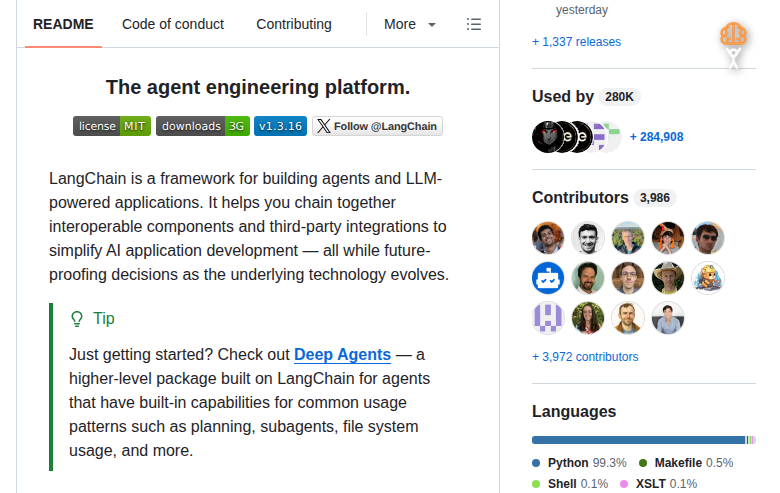This screenshot has height=493, width=780.
Task: Click the 'The agent engineering platform.' heading
Action: pos(258,88)
